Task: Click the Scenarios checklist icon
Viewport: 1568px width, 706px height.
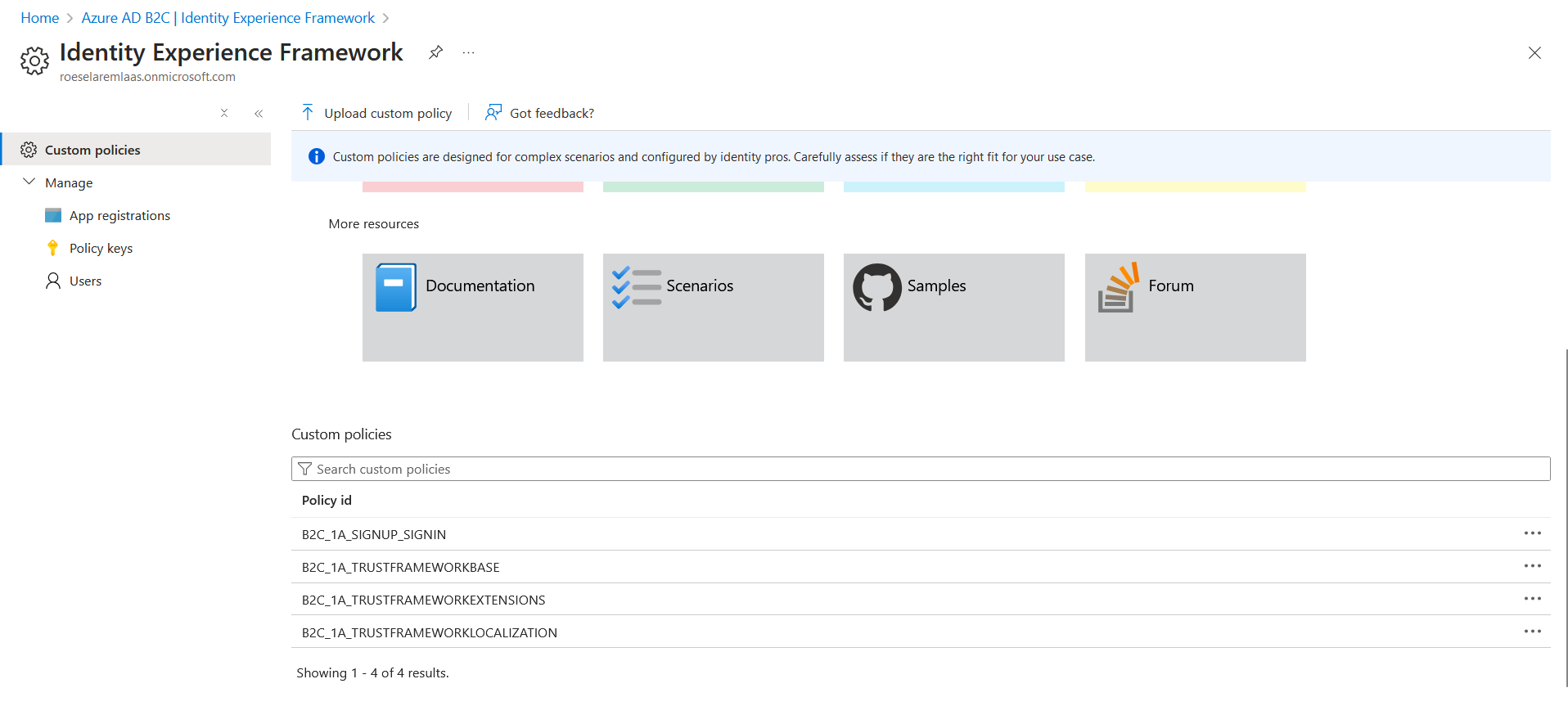Action: [637, 287]
